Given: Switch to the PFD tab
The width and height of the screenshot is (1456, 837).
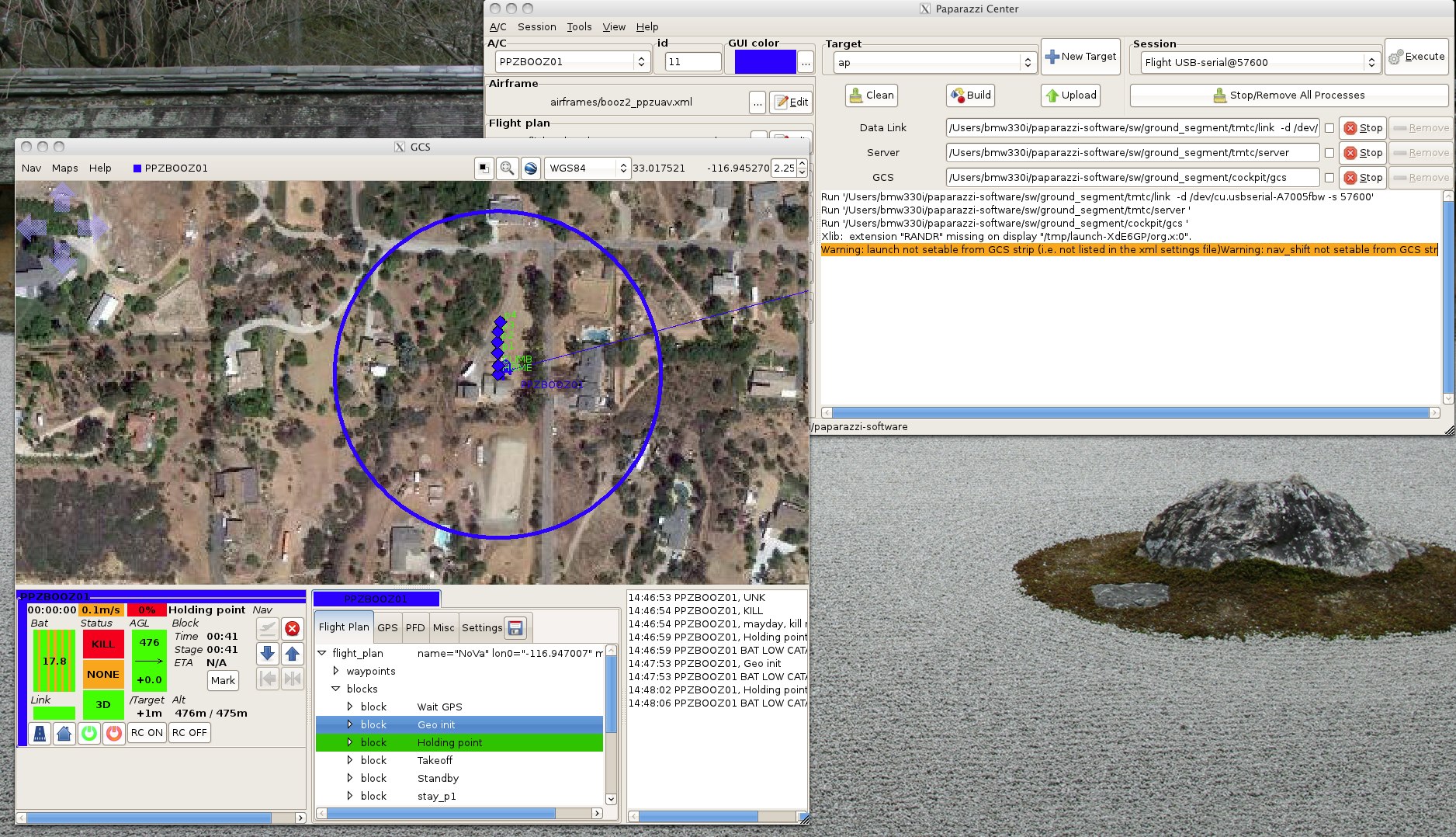Looking at the screenshot, I should click(x=415, y=627).
